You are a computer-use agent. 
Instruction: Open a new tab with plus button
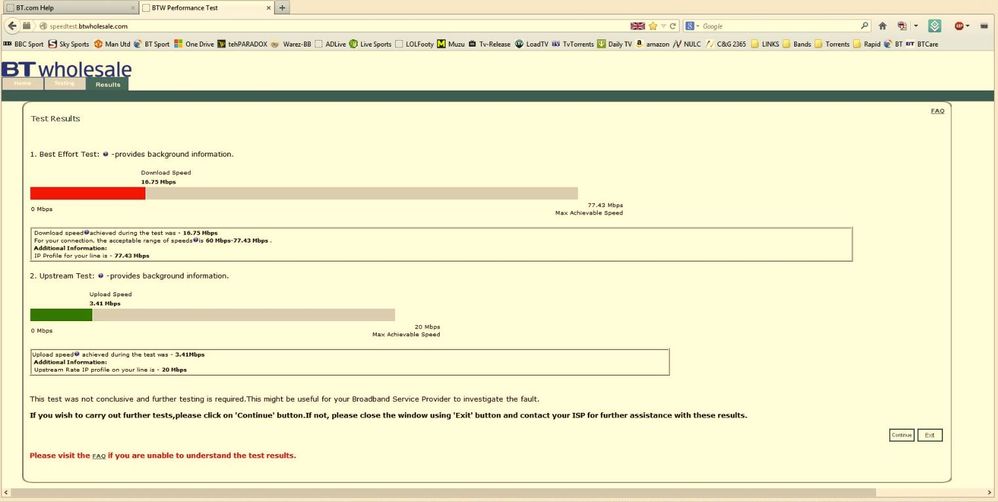click(x=282, y=8)
